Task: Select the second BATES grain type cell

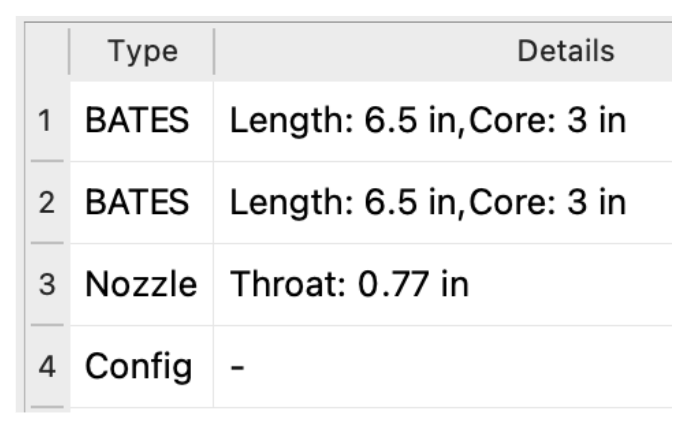Action: coord(142,203)
